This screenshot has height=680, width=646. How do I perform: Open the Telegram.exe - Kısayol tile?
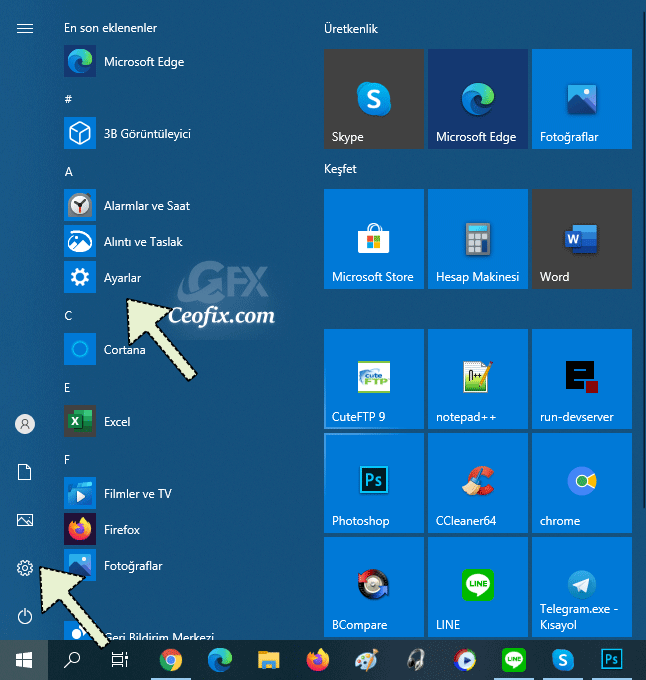click(x=582, y=587)
